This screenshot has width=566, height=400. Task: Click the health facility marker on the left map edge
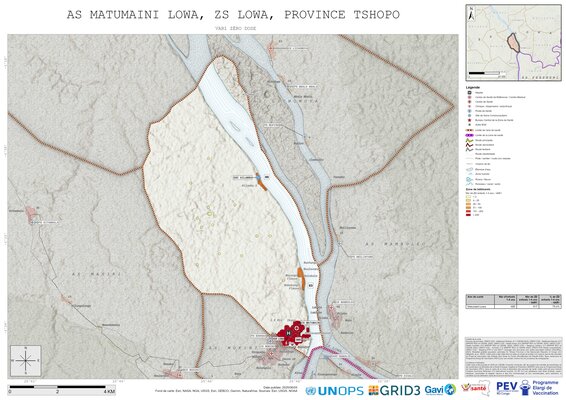pos(32,215)
